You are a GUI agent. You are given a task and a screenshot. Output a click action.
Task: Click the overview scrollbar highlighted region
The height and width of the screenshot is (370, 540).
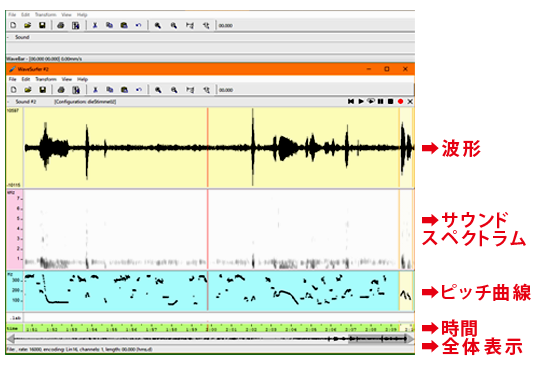377,339
